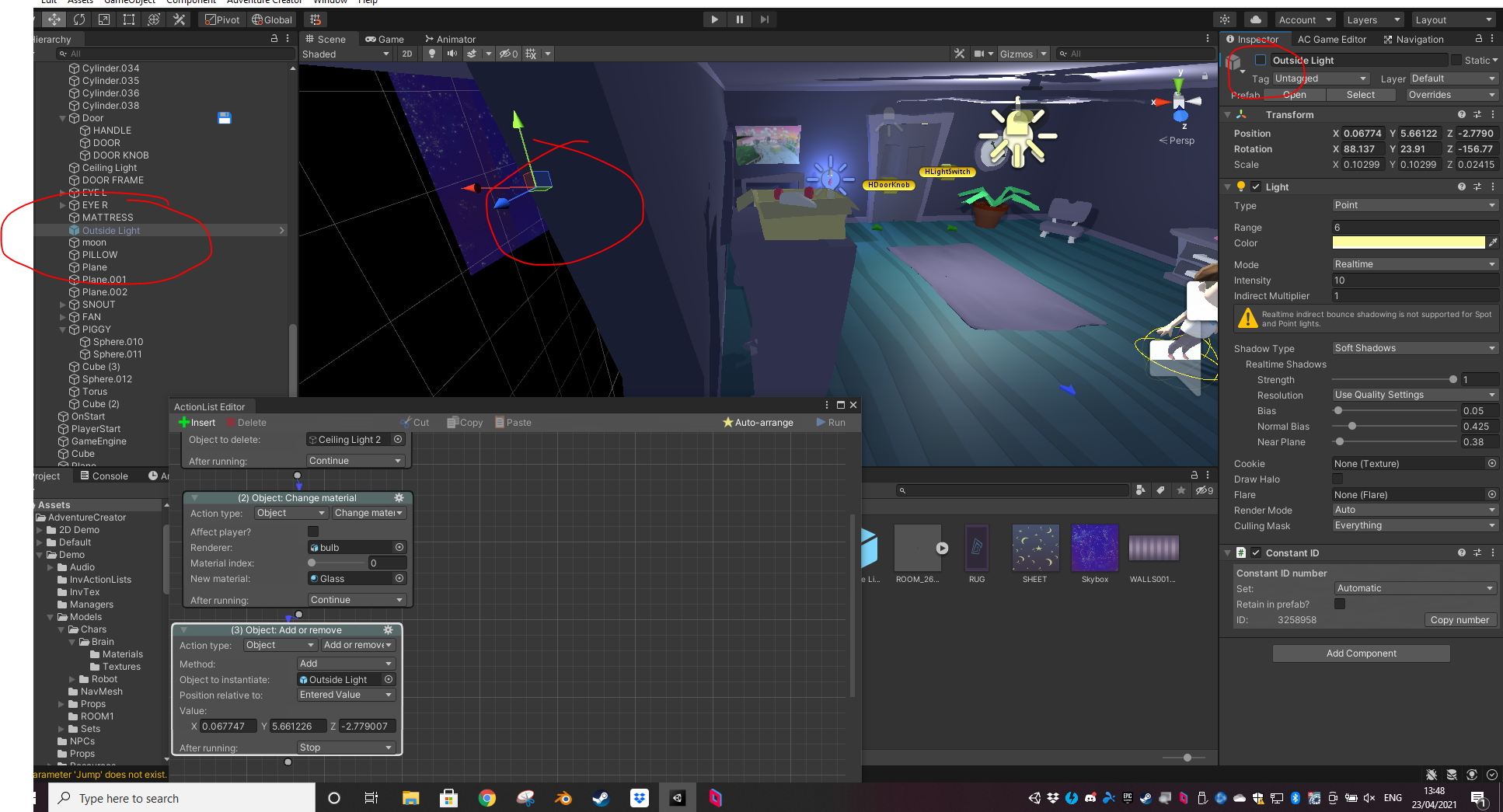Click Auto-arrange in ActionList Editor
Viewport: 1503px width, 812px height.
pyautogui.click(x=758, y=423)
